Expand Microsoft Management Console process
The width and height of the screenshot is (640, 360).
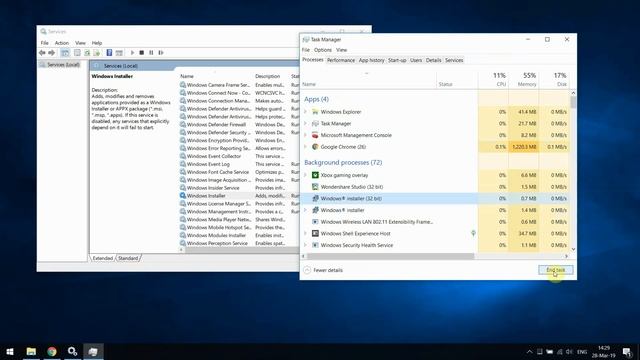[305, 135]
